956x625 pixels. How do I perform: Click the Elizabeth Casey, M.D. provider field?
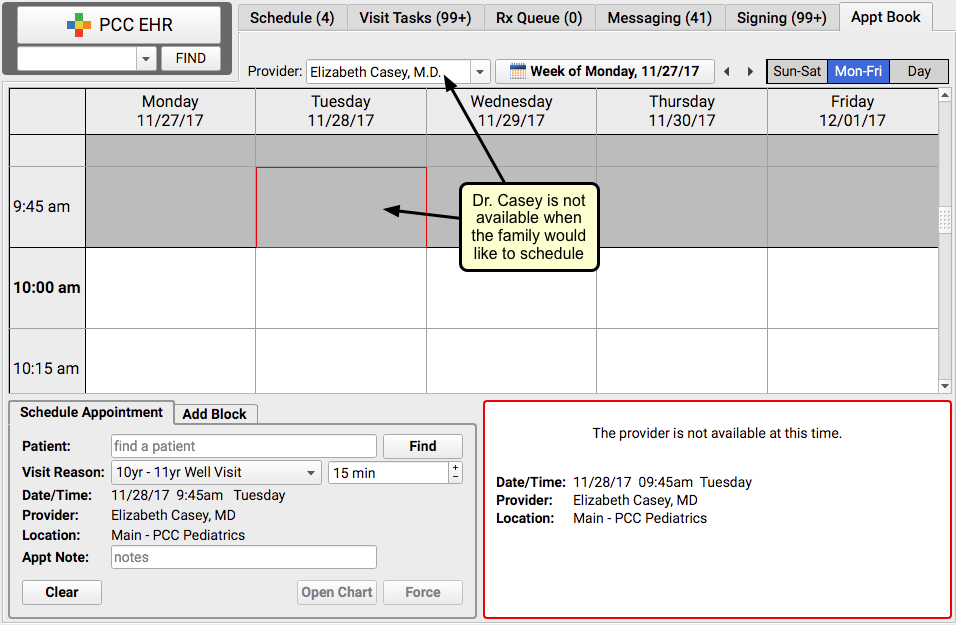388,72
